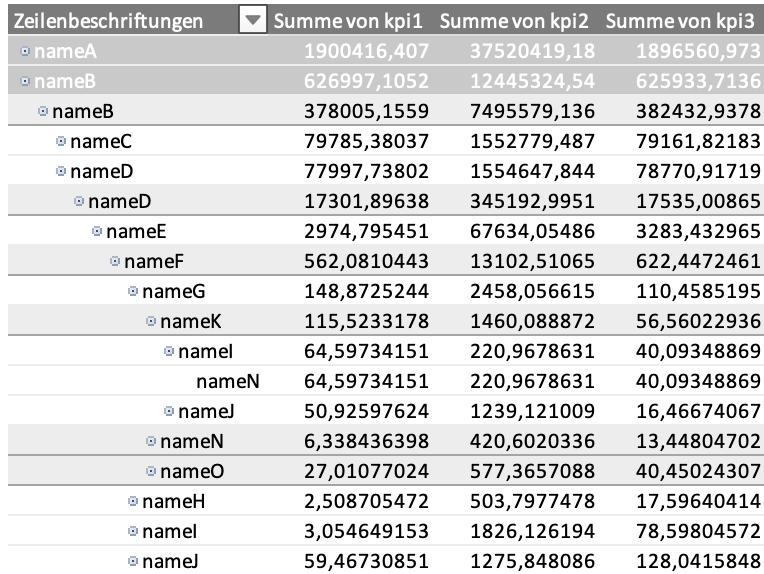Click the kpi2 value 1239,121009
Image resolution: width=764 pixels, height=574 pixels.
[x=533, y=411]
